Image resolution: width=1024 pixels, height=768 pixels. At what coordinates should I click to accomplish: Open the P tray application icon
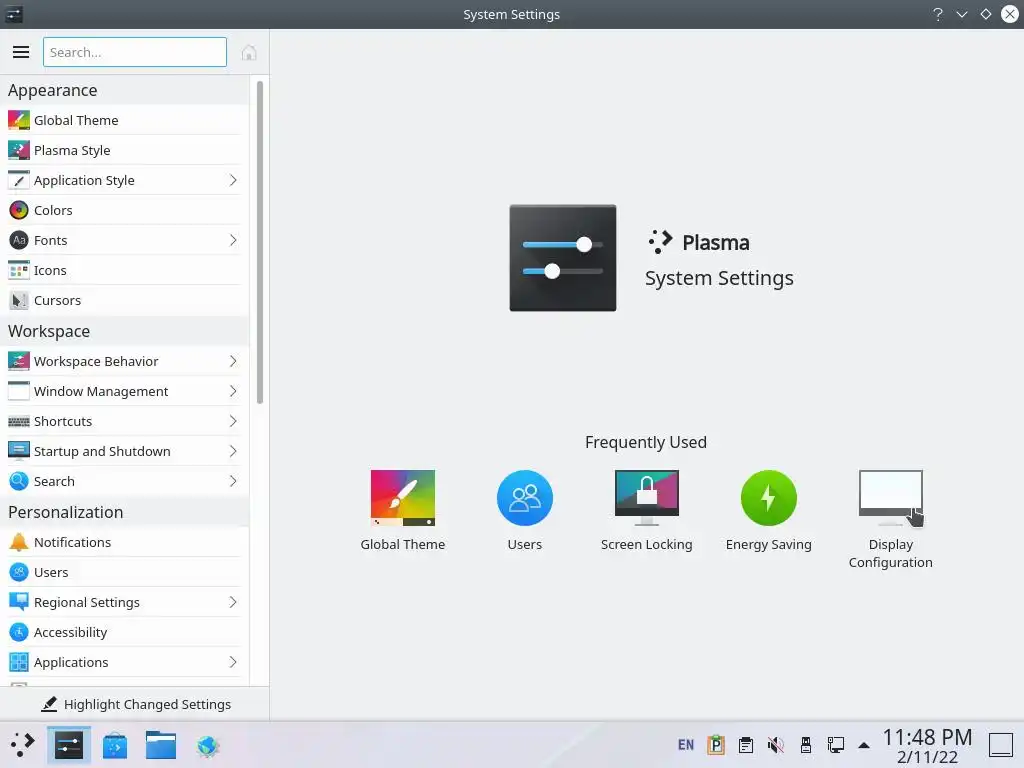tap(716, 744)
